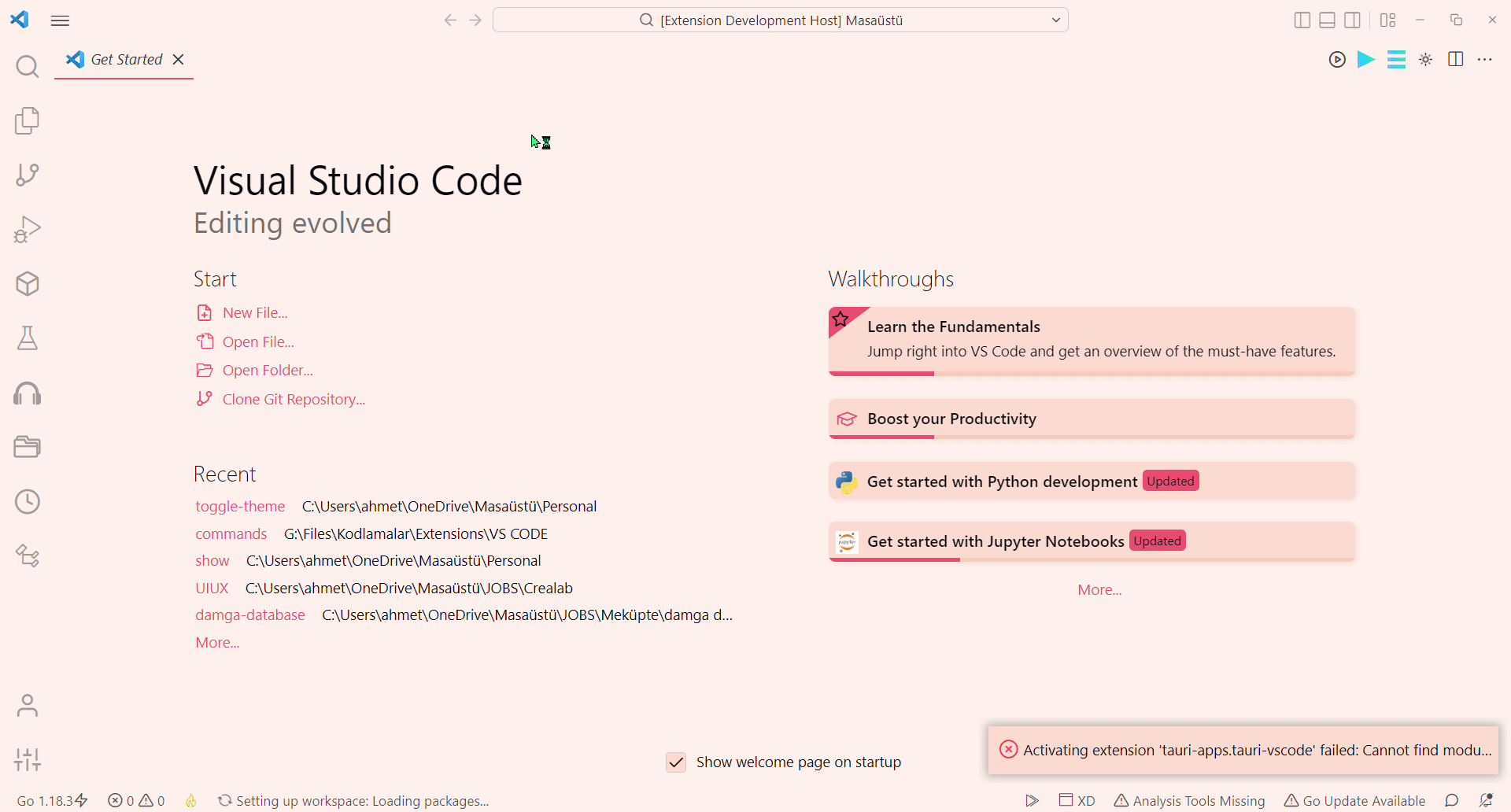Open the Manage settings sliders icon

[x=28, y=759]
